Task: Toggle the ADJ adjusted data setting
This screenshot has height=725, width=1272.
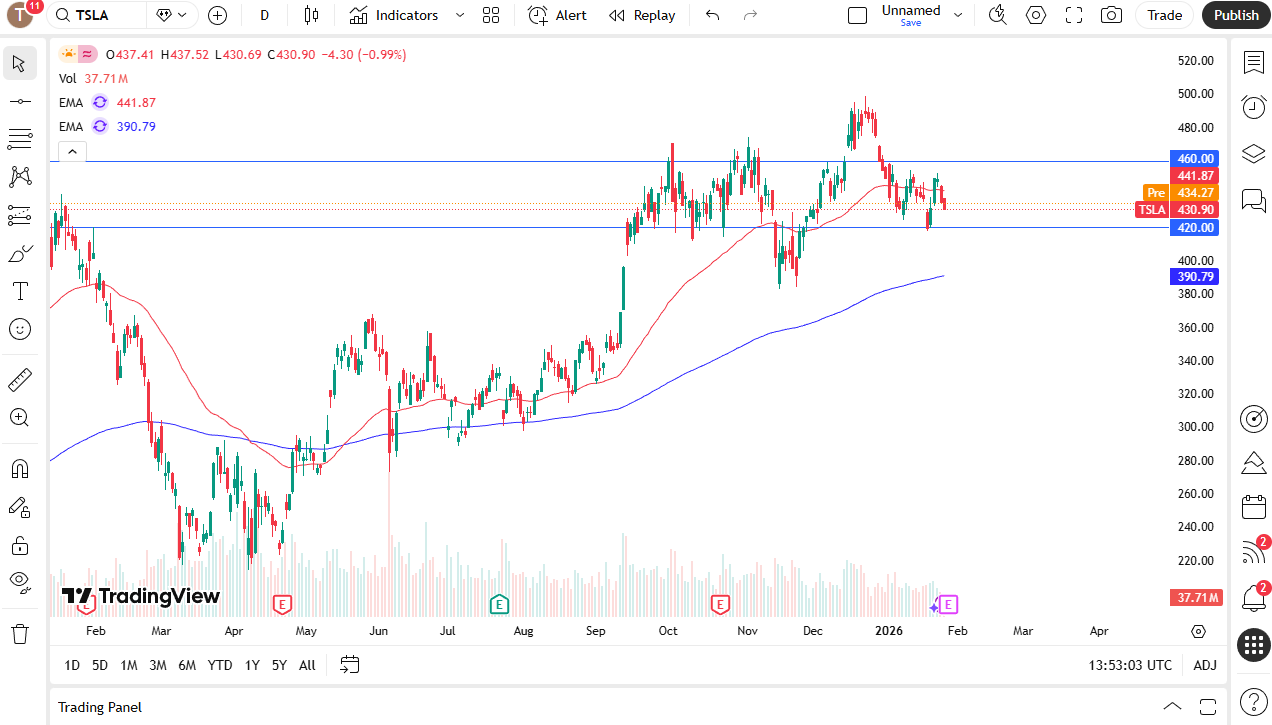Action: click(x=1205, y=665)
